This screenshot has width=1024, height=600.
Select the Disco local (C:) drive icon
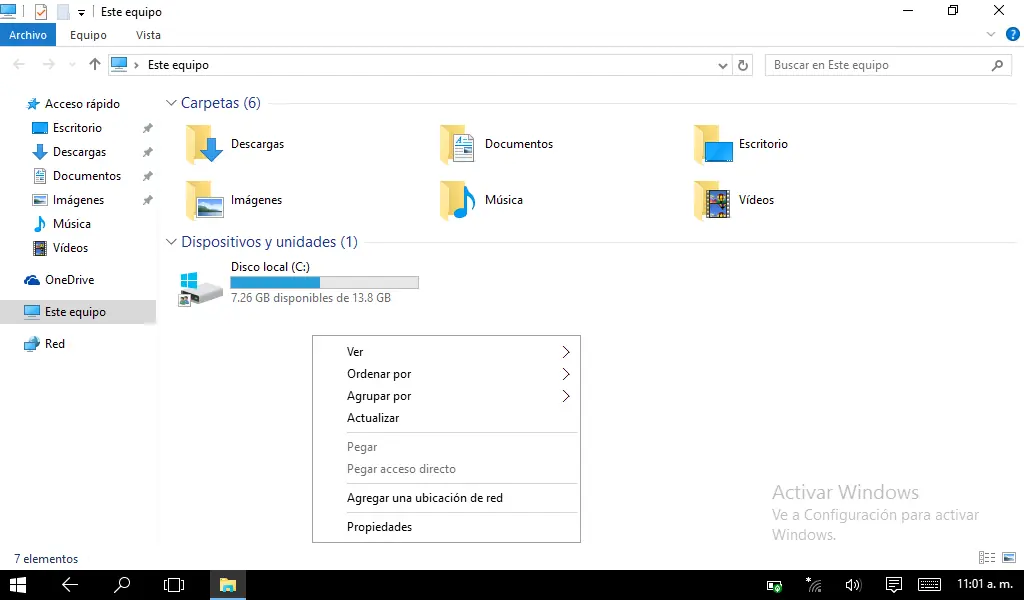200,289
